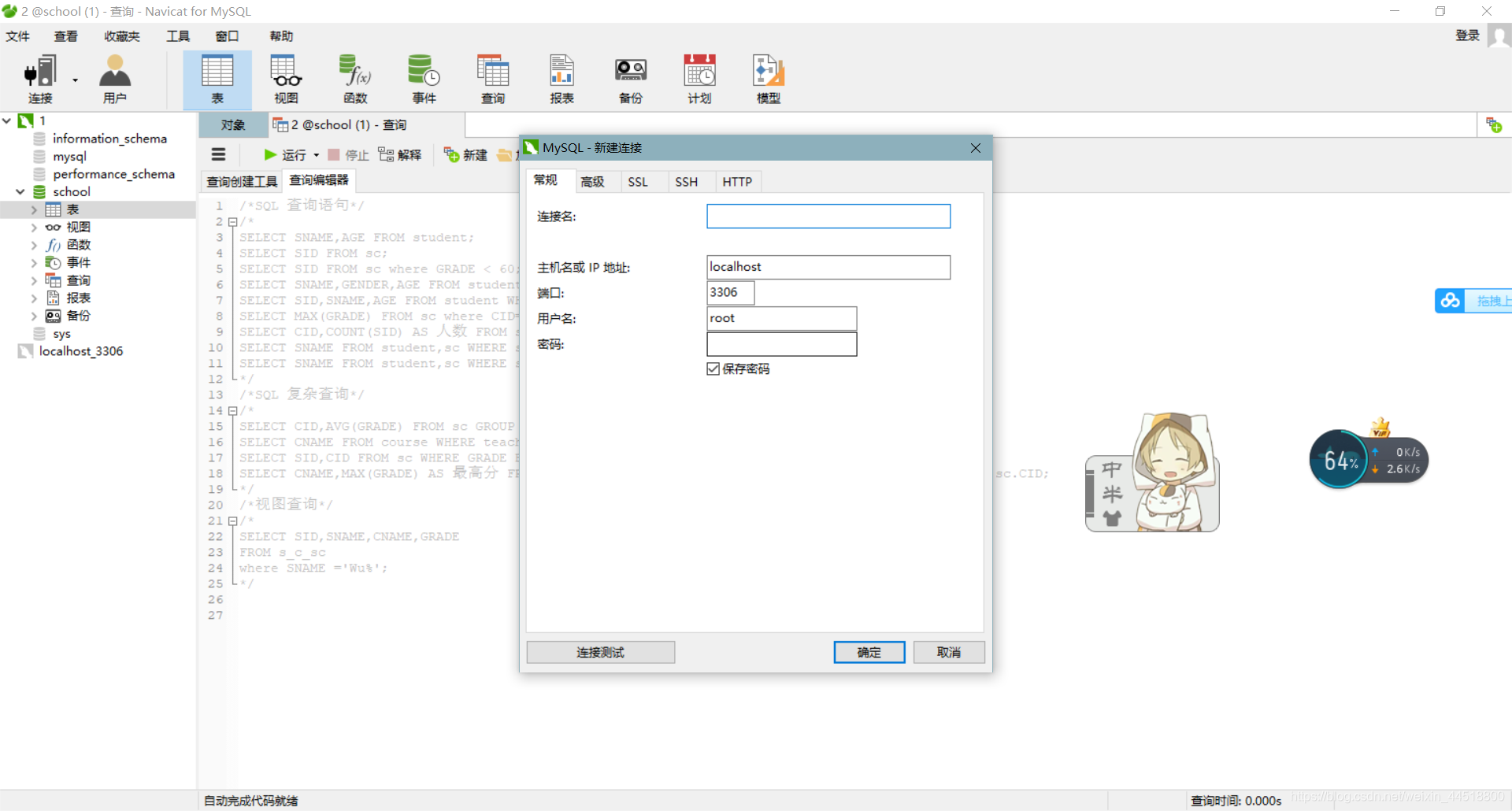This screenshot has height=811, width=1512.
Task: Click the blue cloud upload widget icon
Action: tap(1450, 301)
